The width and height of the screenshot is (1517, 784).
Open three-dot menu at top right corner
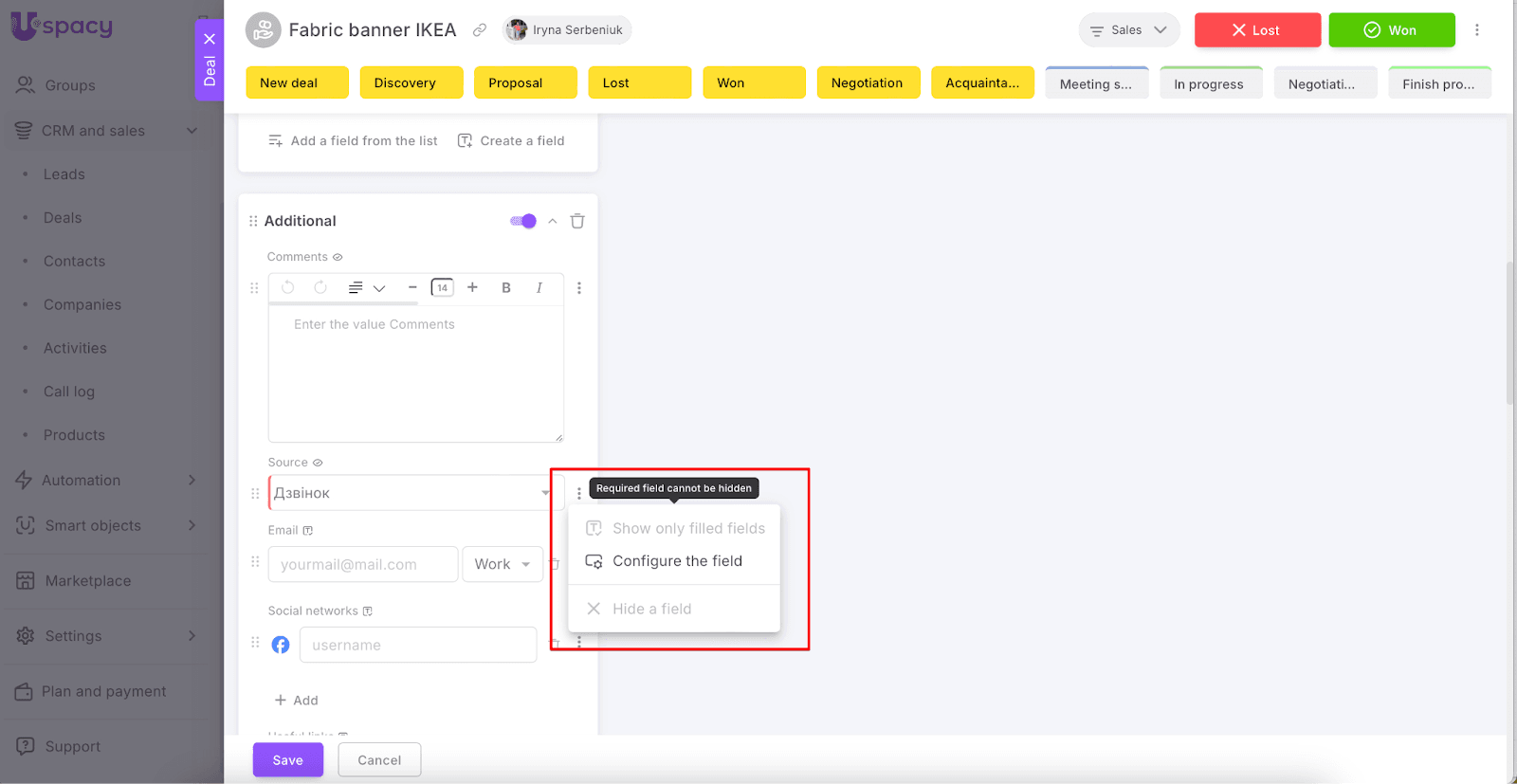[1476, 30]
